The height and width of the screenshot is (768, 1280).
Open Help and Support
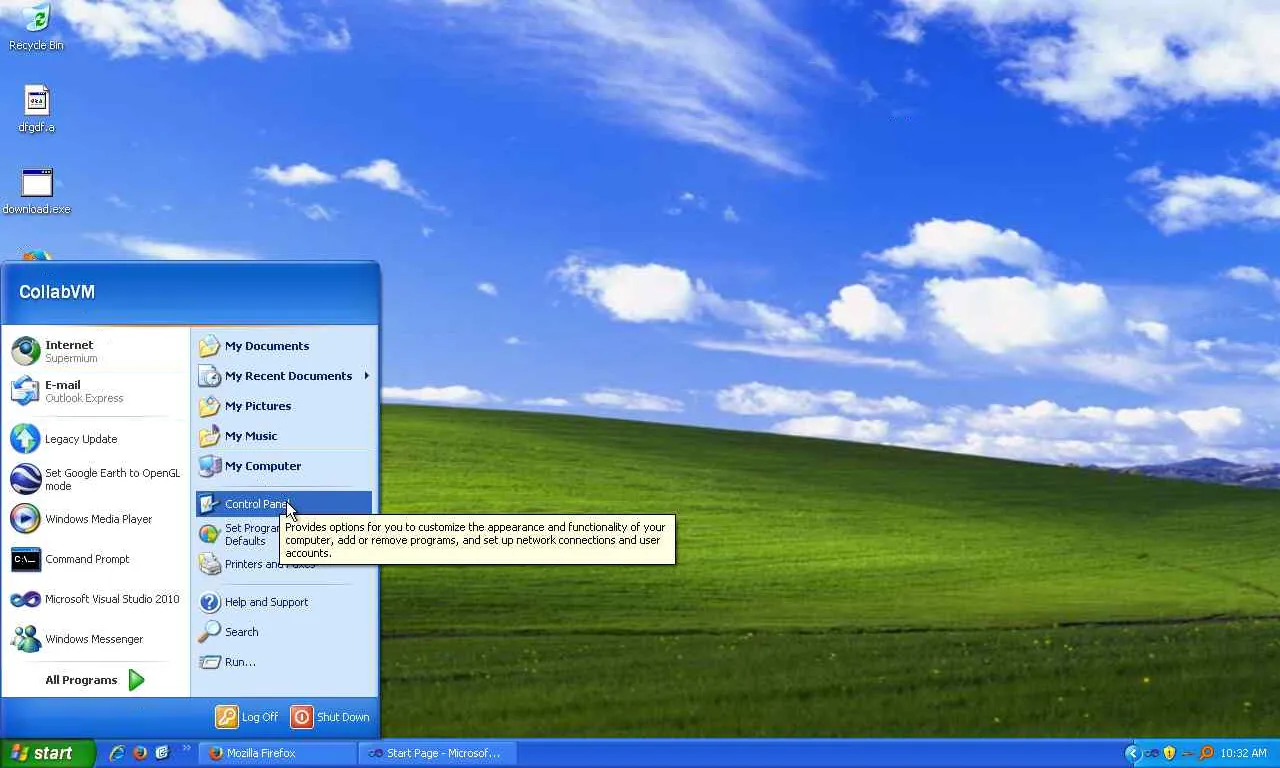coord(284,602)
